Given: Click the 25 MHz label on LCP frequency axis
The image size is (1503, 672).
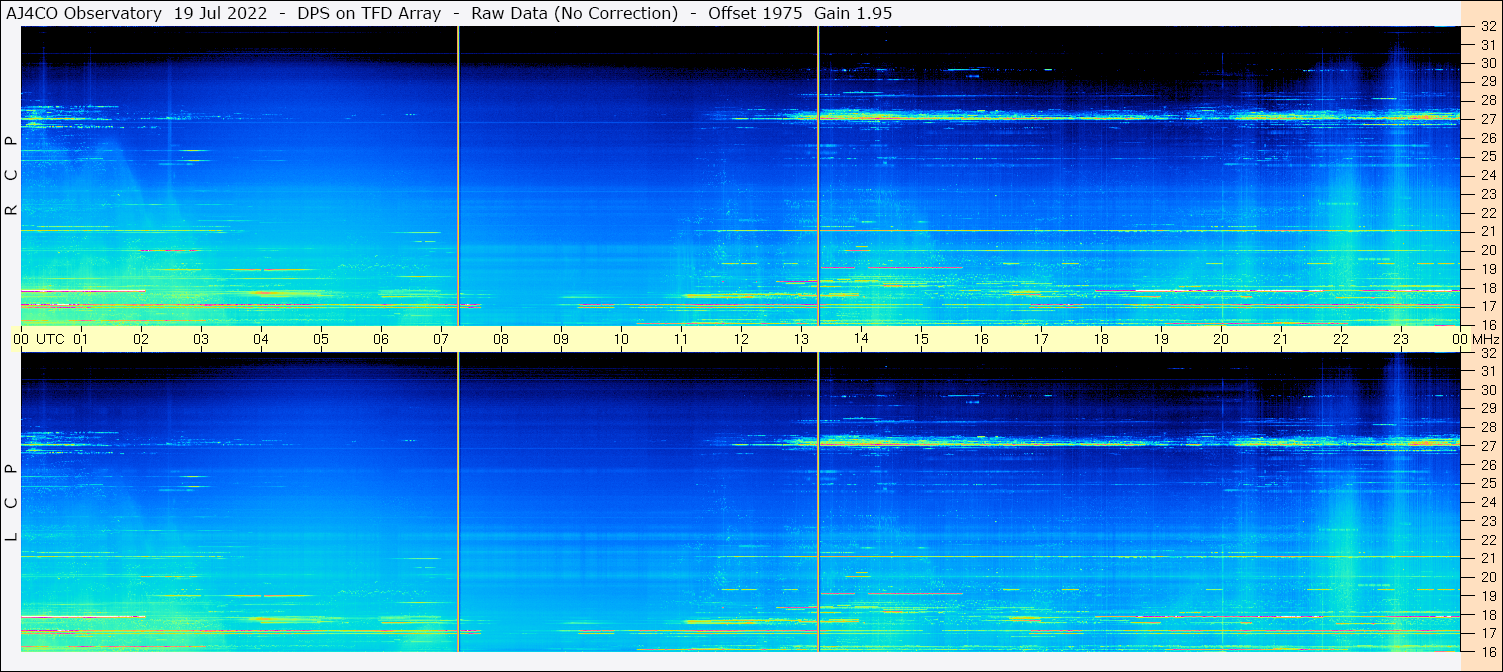Looking at the screenshot, I should click(x=1488, y=483).
